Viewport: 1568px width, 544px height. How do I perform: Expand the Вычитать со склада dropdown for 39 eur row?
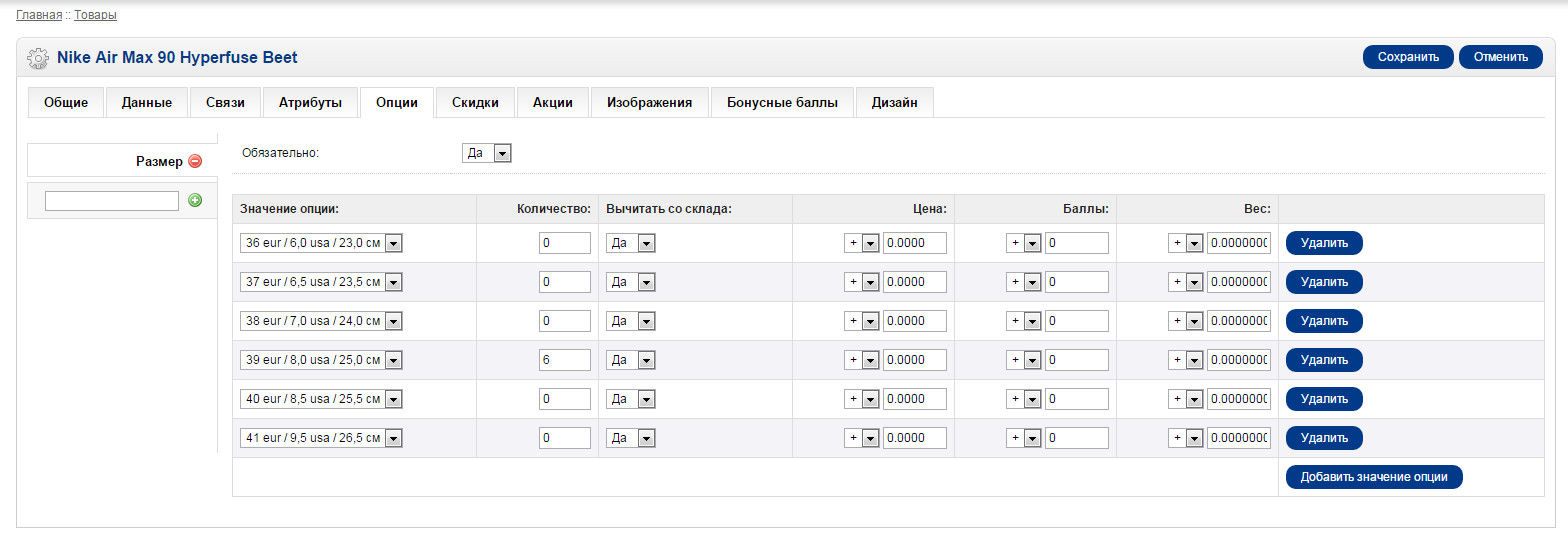631,360
